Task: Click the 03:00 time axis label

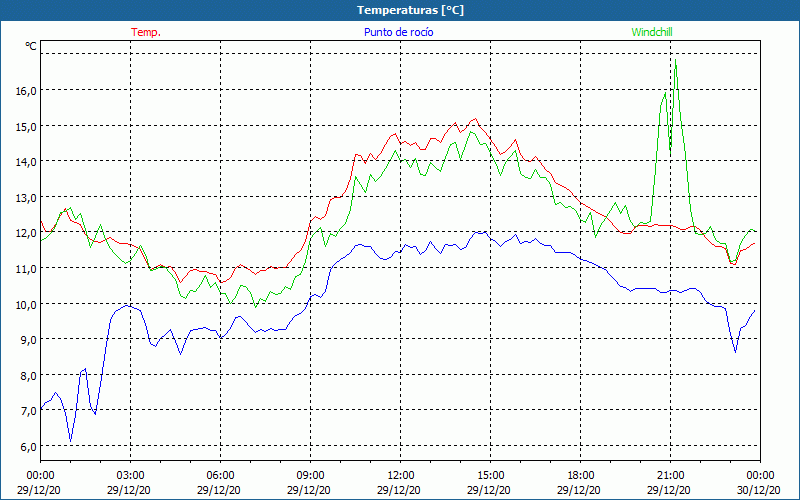Action: tap(131, 476)
